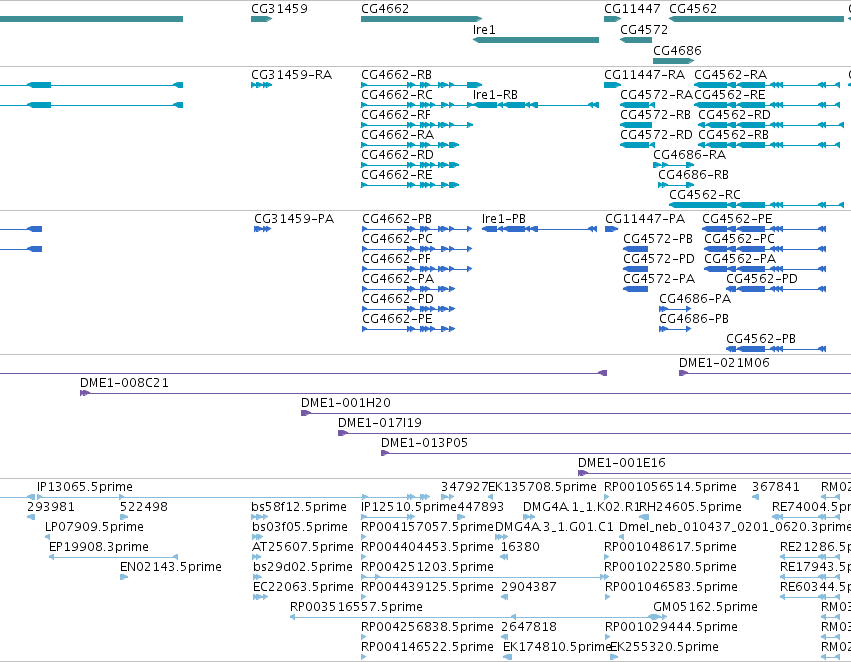Screen dimensions: 851x662
Task: Select transcript CG4662-RD
Action: (397, 155)
